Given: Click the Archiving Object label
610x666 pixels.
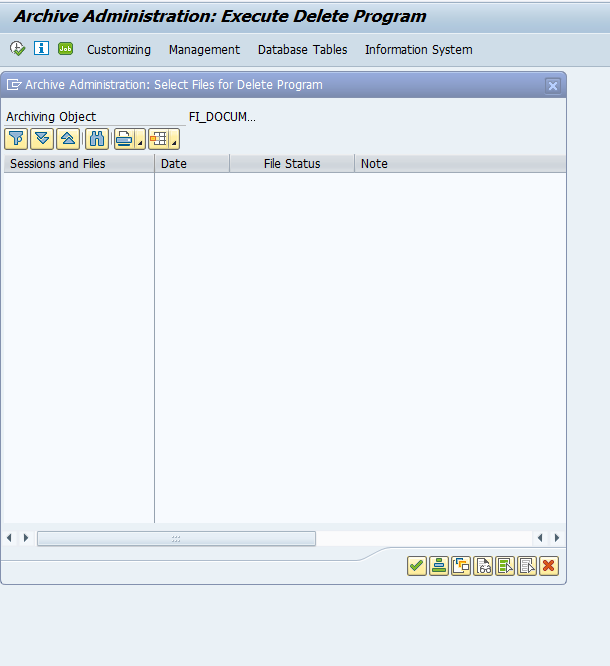Looking at the screenshot, I should pyautogui.click(x=51, y=117).
